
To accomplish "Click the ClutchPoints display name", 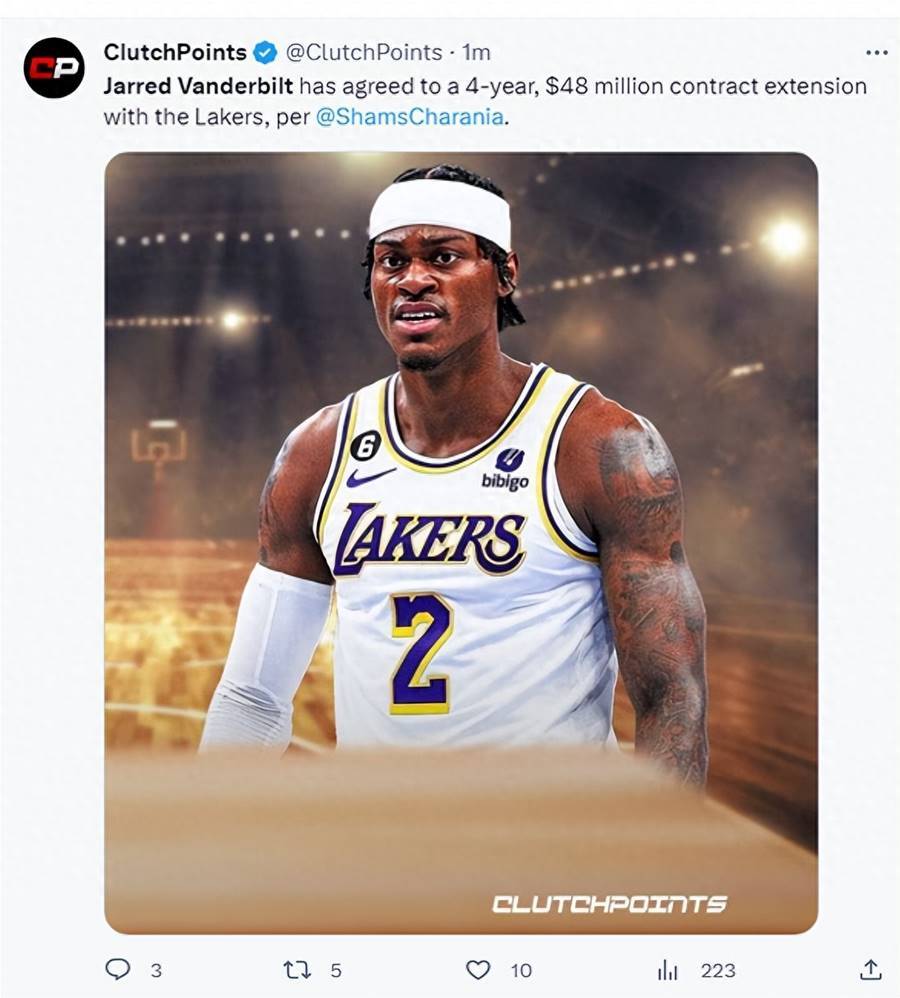I will coord(175,52).
